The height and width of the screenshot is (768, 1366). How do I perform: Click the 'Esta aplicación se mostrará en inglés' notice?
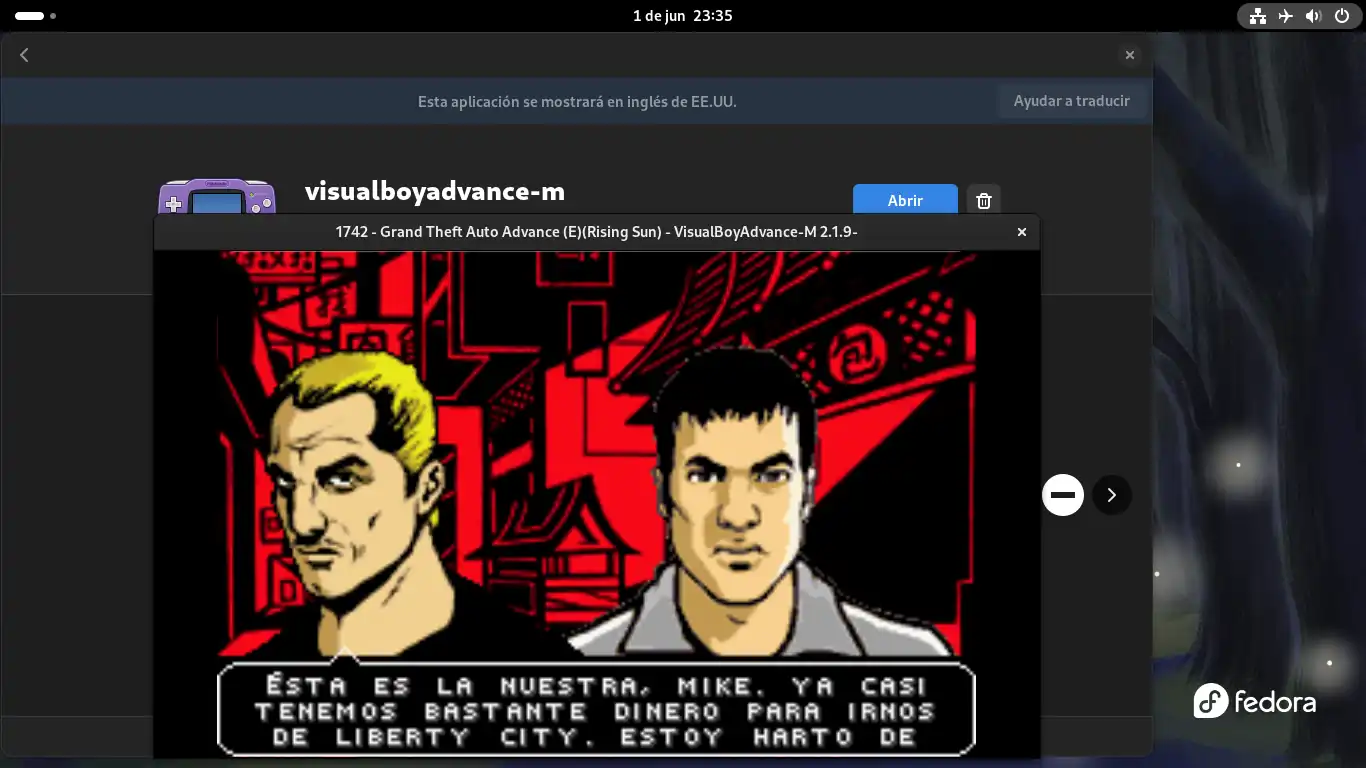[x=577, y=101]
